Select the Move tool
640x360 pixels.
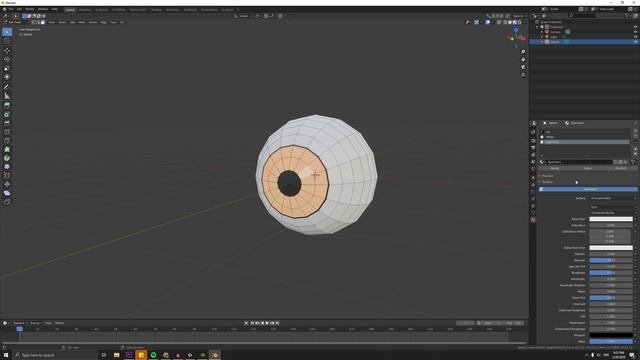pyautogui.click(x=7, y=51)
